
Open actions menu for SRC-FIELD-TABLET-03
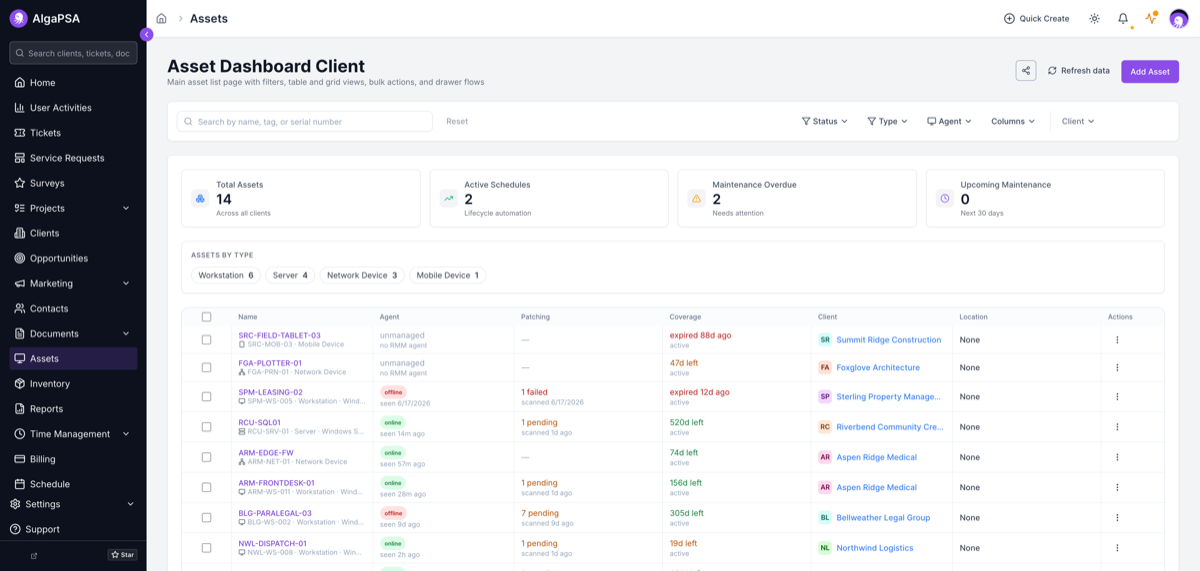[1117, 340]
